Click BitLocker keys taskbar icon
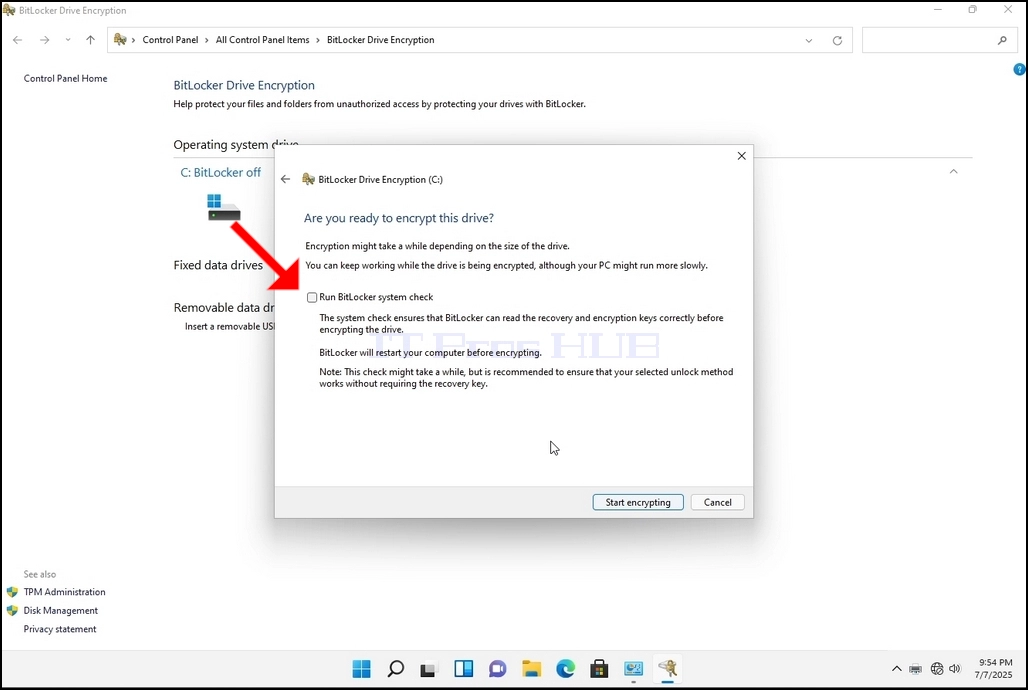The width and height of the screenshot is (1028, 690). pyautogui.click(x=668, y=669)
